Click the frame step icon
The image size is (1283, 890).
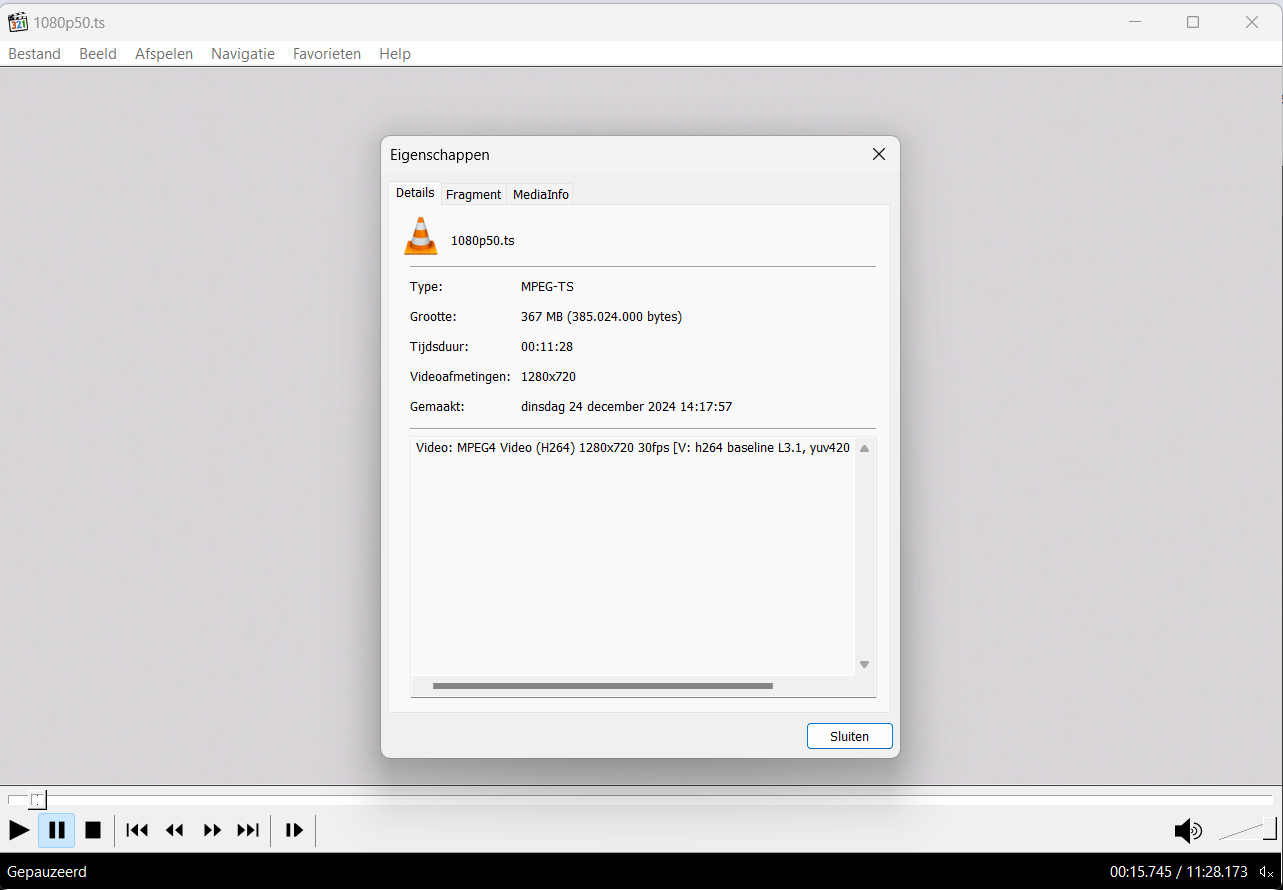294,830
